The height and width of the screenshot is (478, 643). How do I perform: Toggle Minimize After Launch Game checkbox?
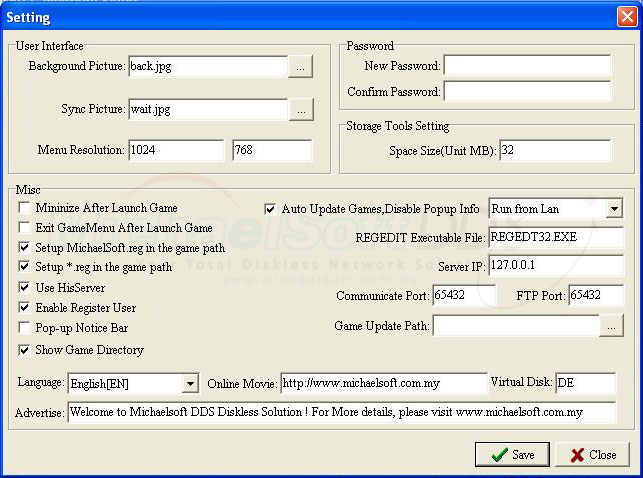click(x=24, y=207)
